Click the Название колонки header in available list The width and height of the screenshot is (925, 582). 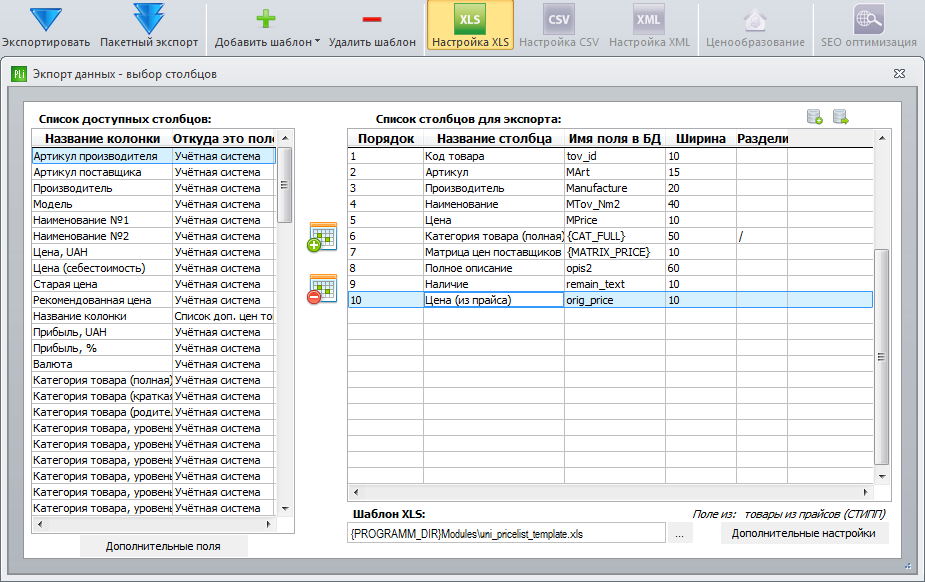(103, 139)
